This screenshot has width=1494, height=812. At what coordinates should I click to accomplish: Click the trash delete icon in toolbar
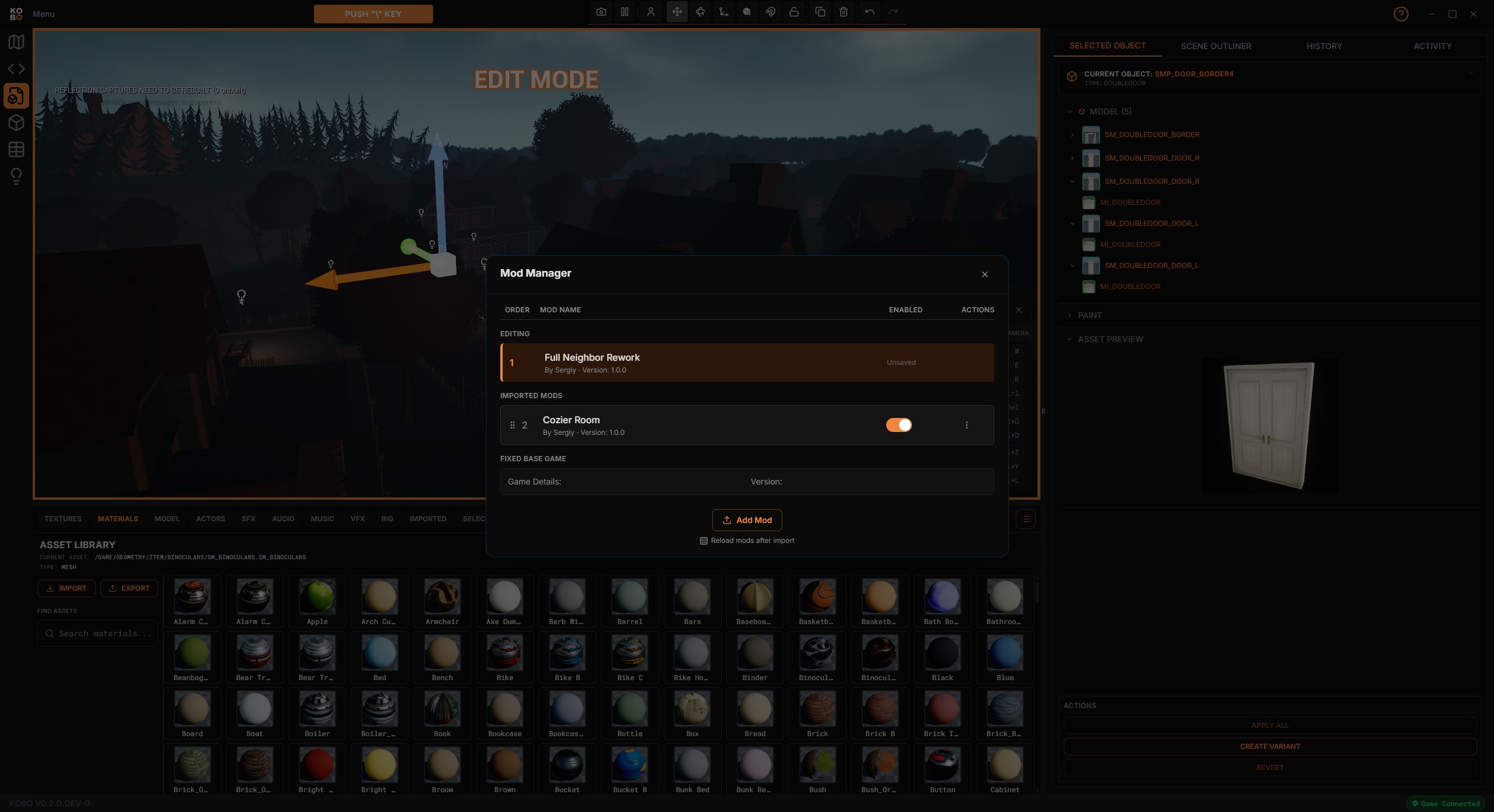coord(844,12)
